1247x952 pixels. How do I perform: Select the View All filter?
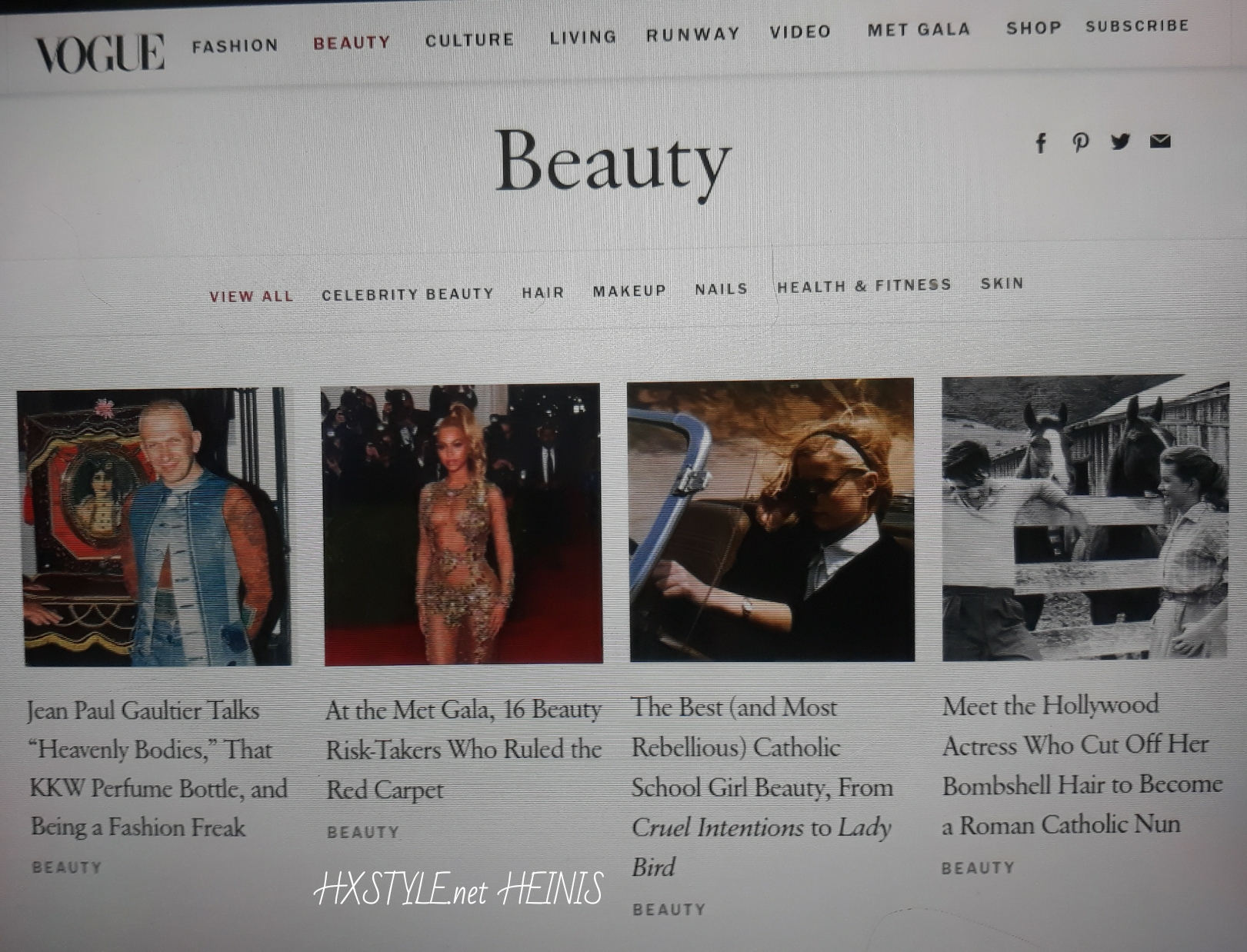[x=252, y=296]
